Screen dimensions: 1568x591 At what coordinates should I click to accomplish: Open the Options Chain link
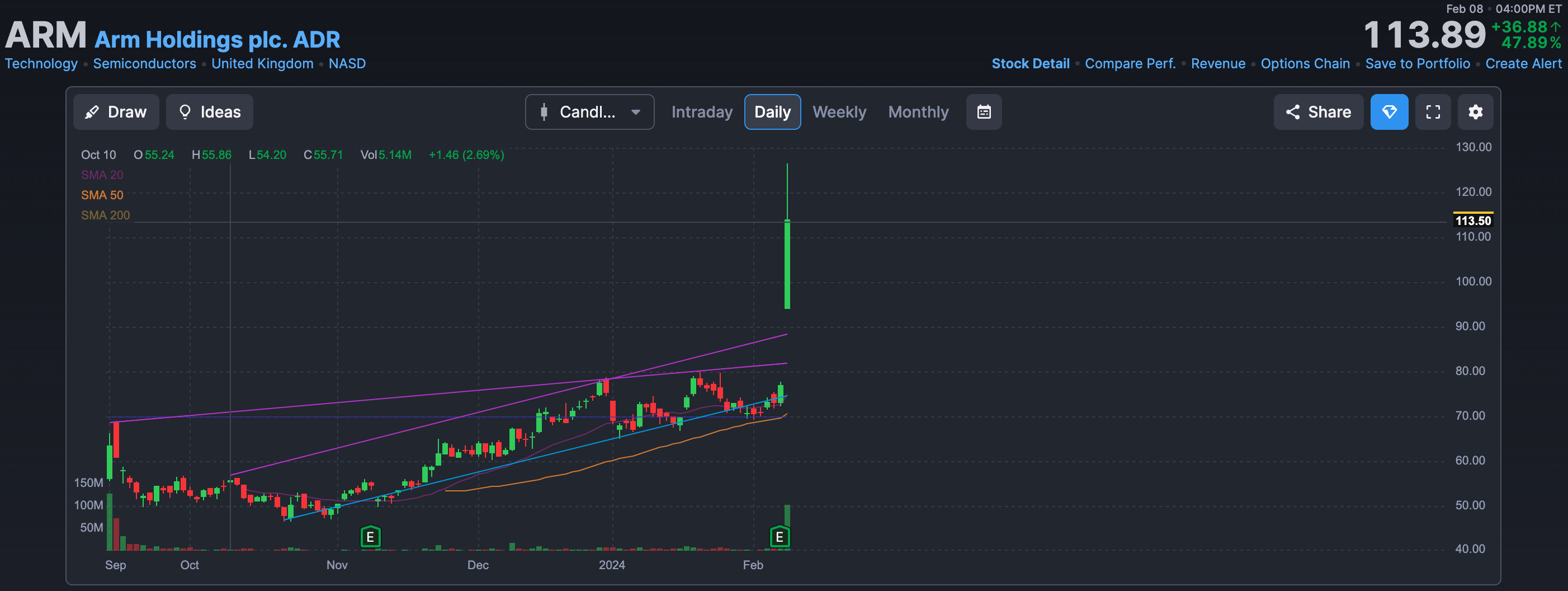pos(1305,63)
